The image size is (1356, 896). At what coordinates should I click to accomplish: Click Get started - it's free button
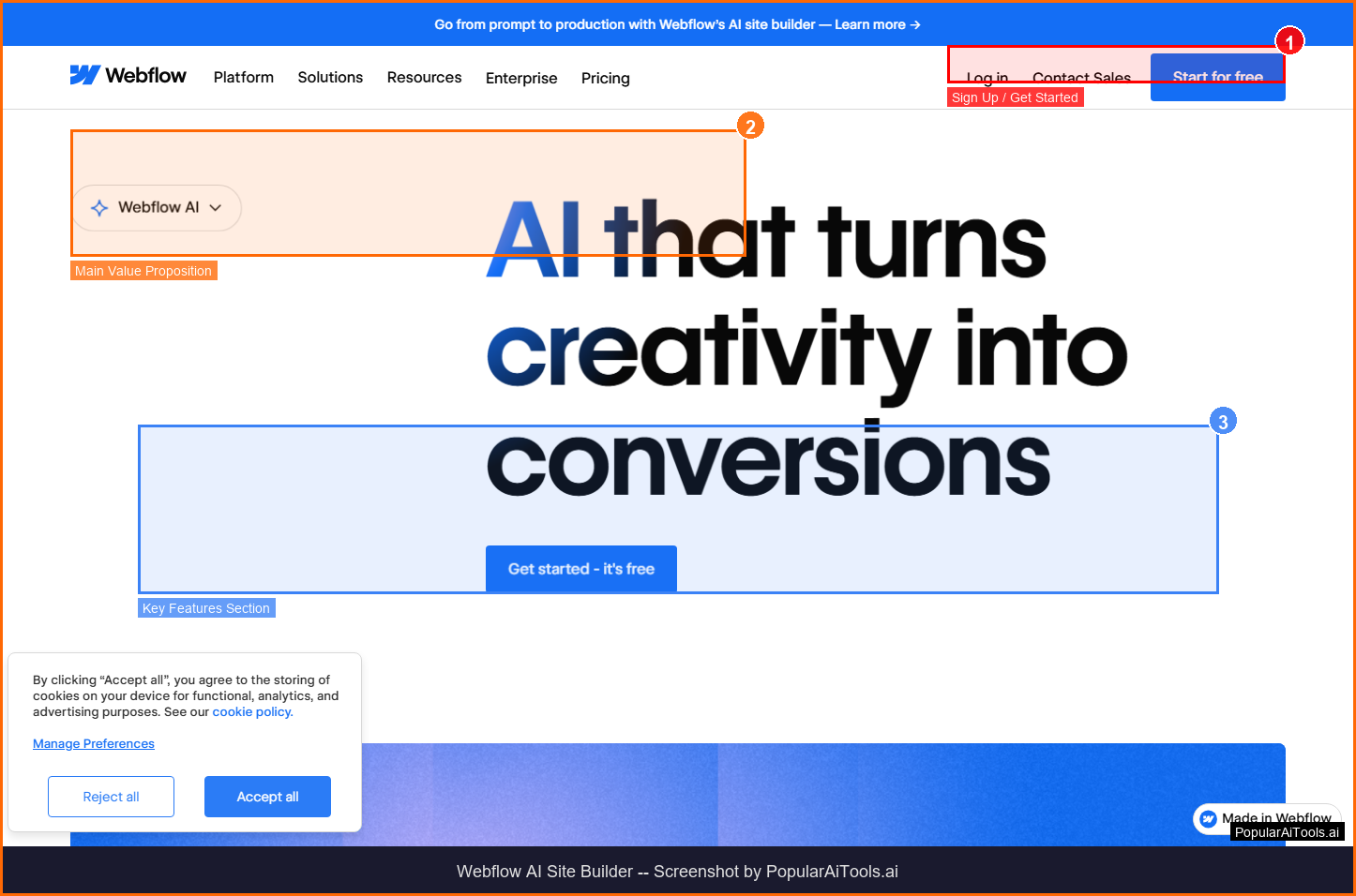(x=580, y=569)
